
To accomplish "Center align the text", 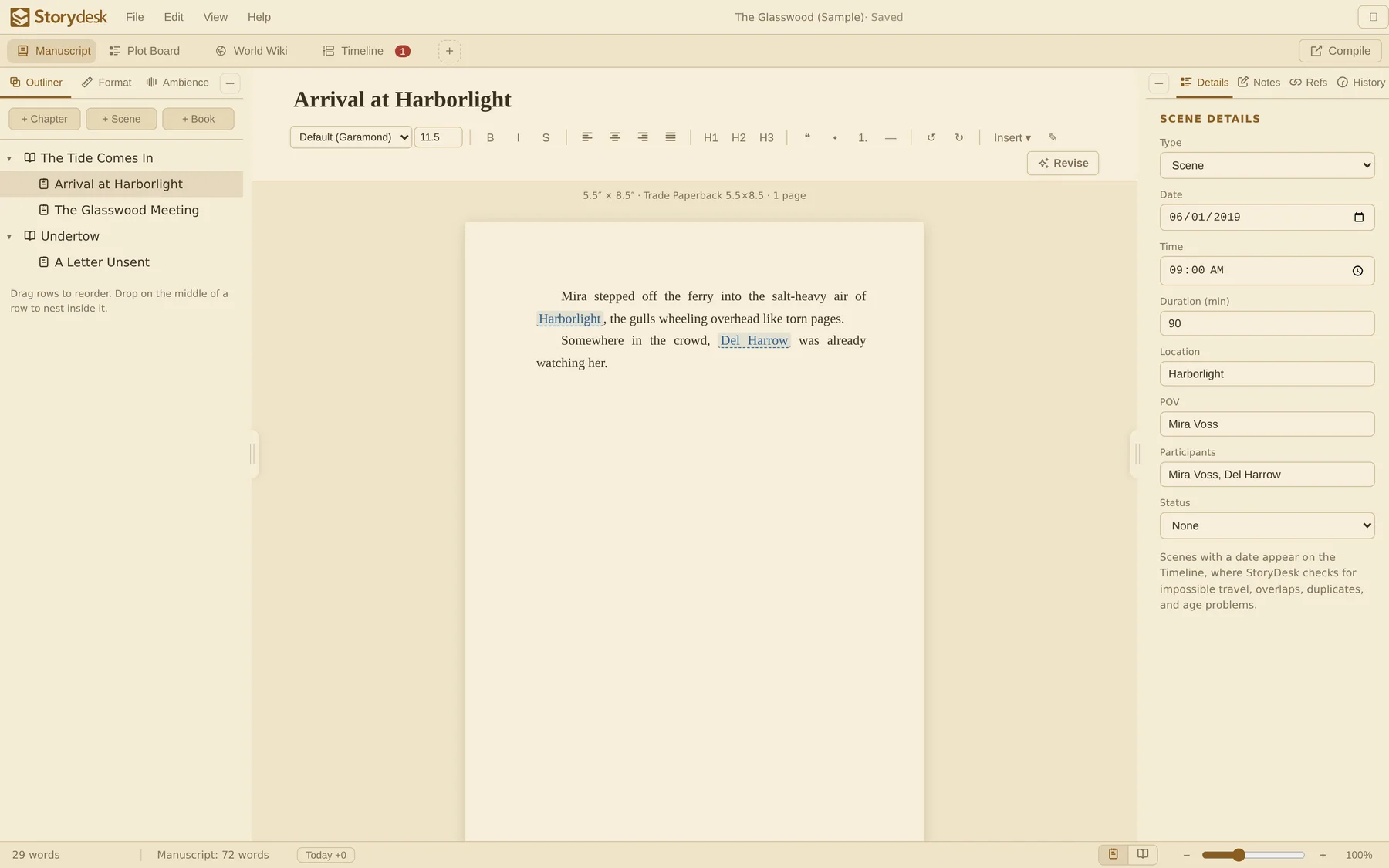I will [615, 137].
